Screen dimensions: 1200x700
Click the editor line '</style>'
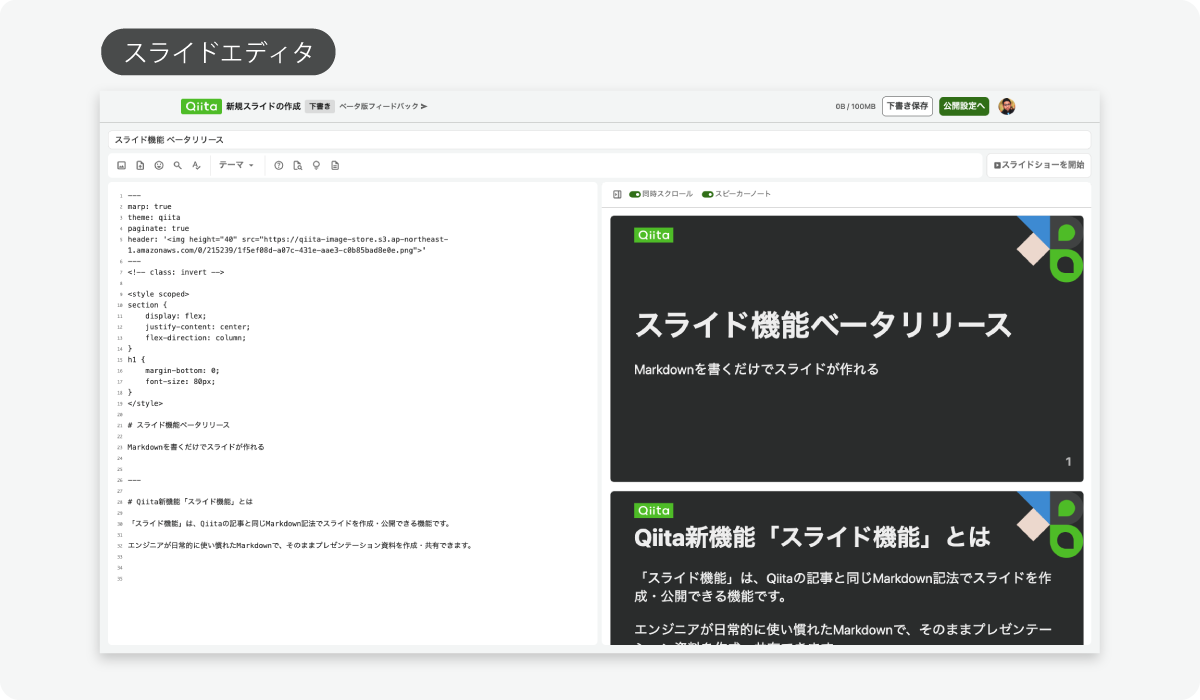145,403
